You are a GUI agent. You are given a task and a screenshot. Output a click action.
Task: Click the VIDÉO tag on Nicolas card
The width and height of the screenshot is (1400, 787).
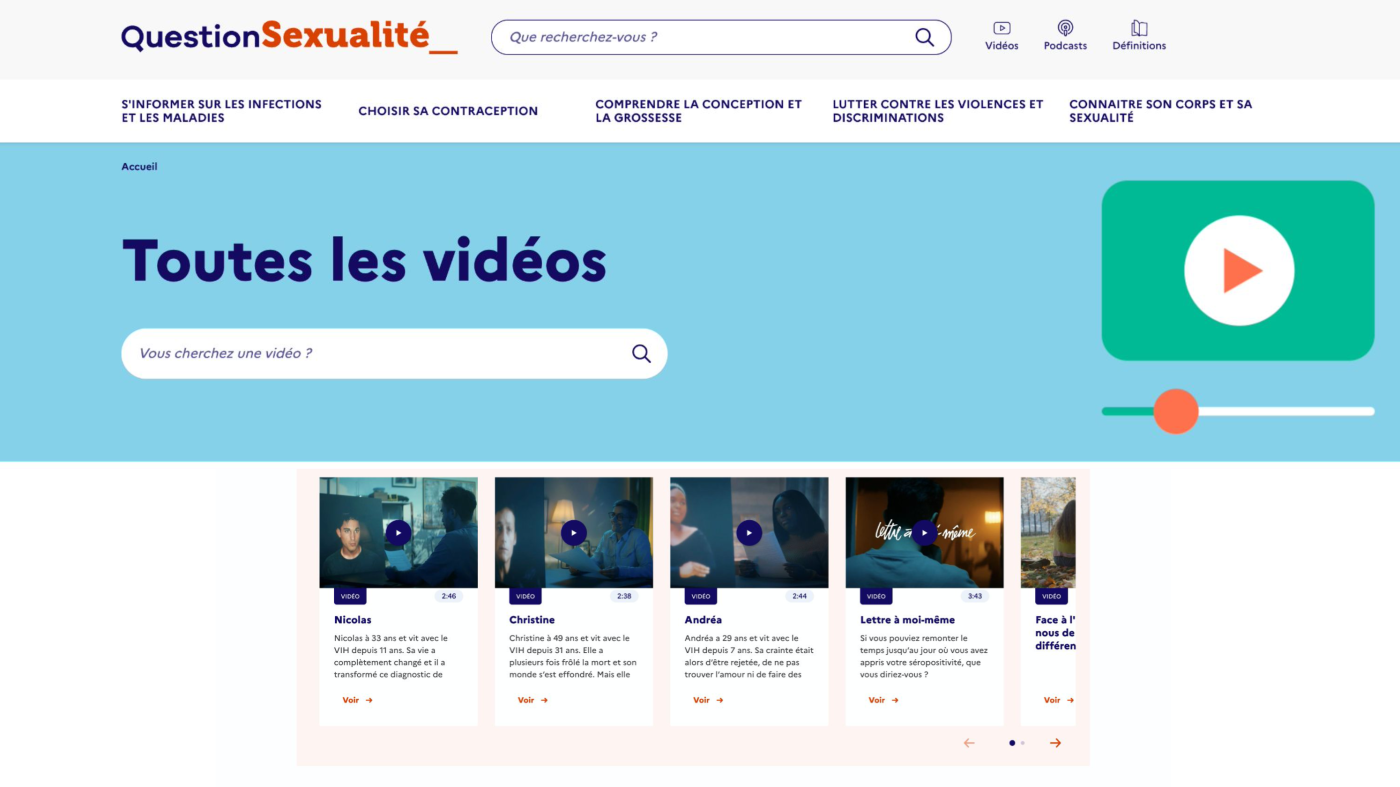(x=350, y=596)
